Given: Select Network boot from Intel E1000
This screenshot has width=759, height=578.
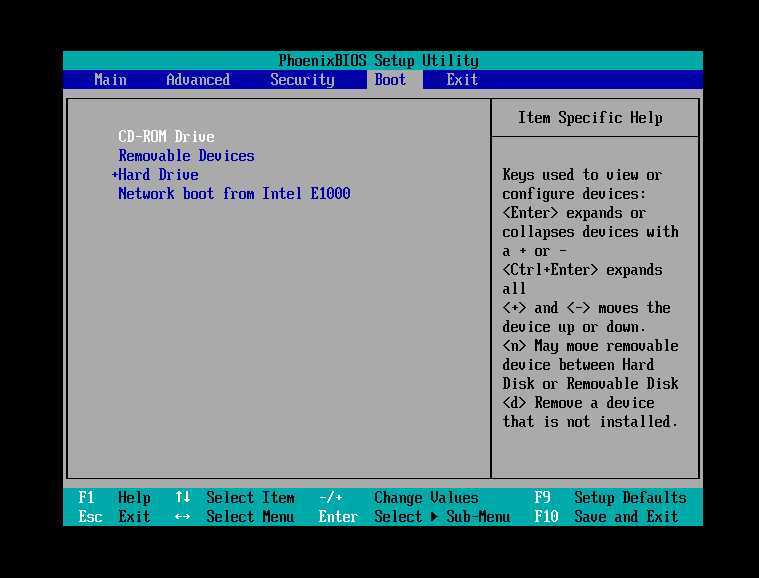Looking at the screenshot, I should click(x=234, y=194).
